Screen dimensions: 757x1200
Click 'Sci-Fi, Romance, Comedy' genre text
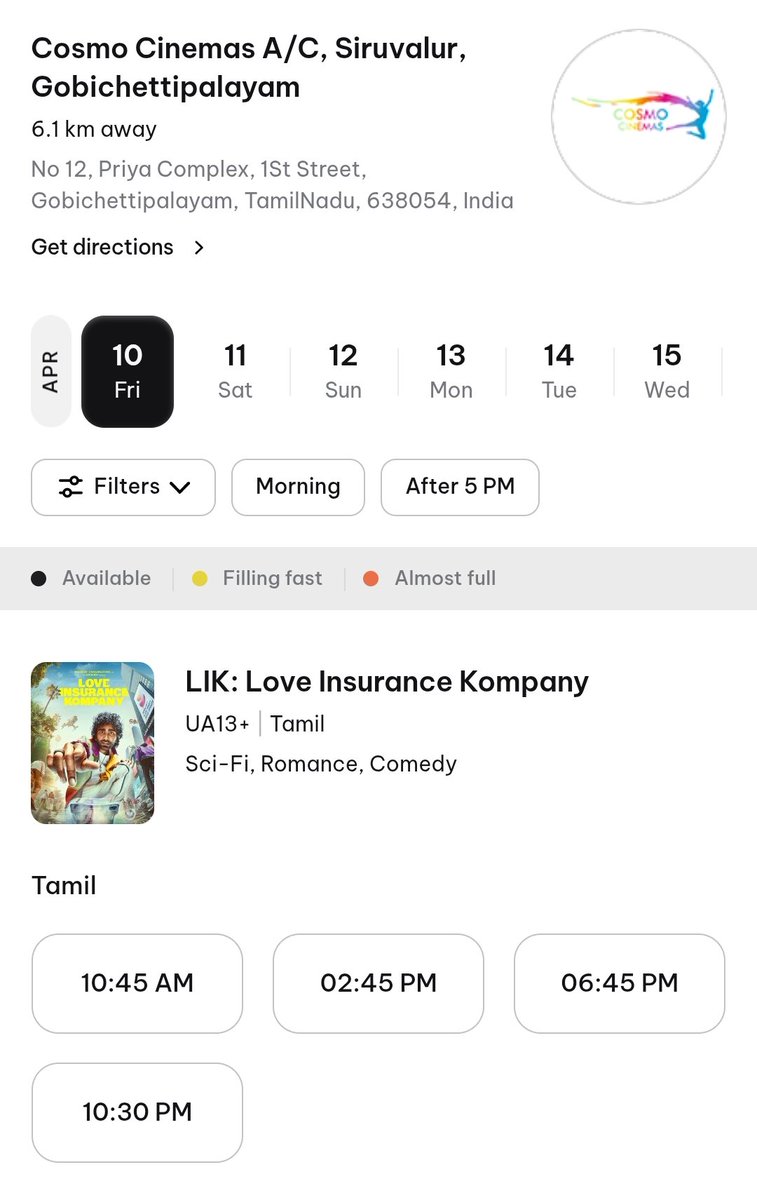(x=321, y=764)
